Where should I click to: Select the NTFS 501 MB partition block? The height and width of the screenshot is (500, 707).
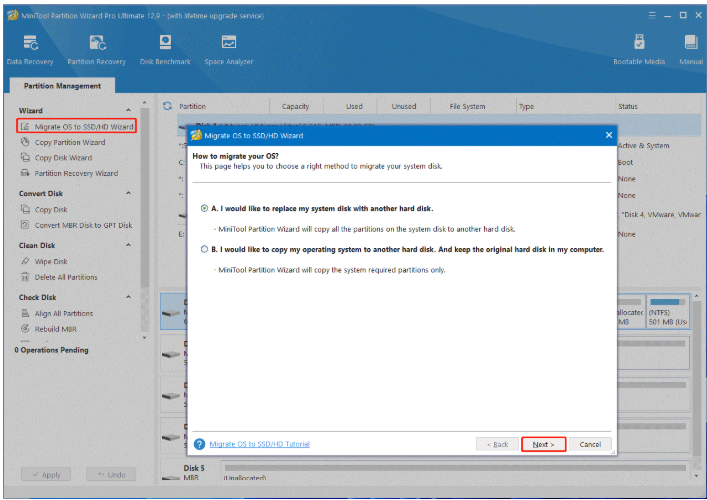point(668,312)
